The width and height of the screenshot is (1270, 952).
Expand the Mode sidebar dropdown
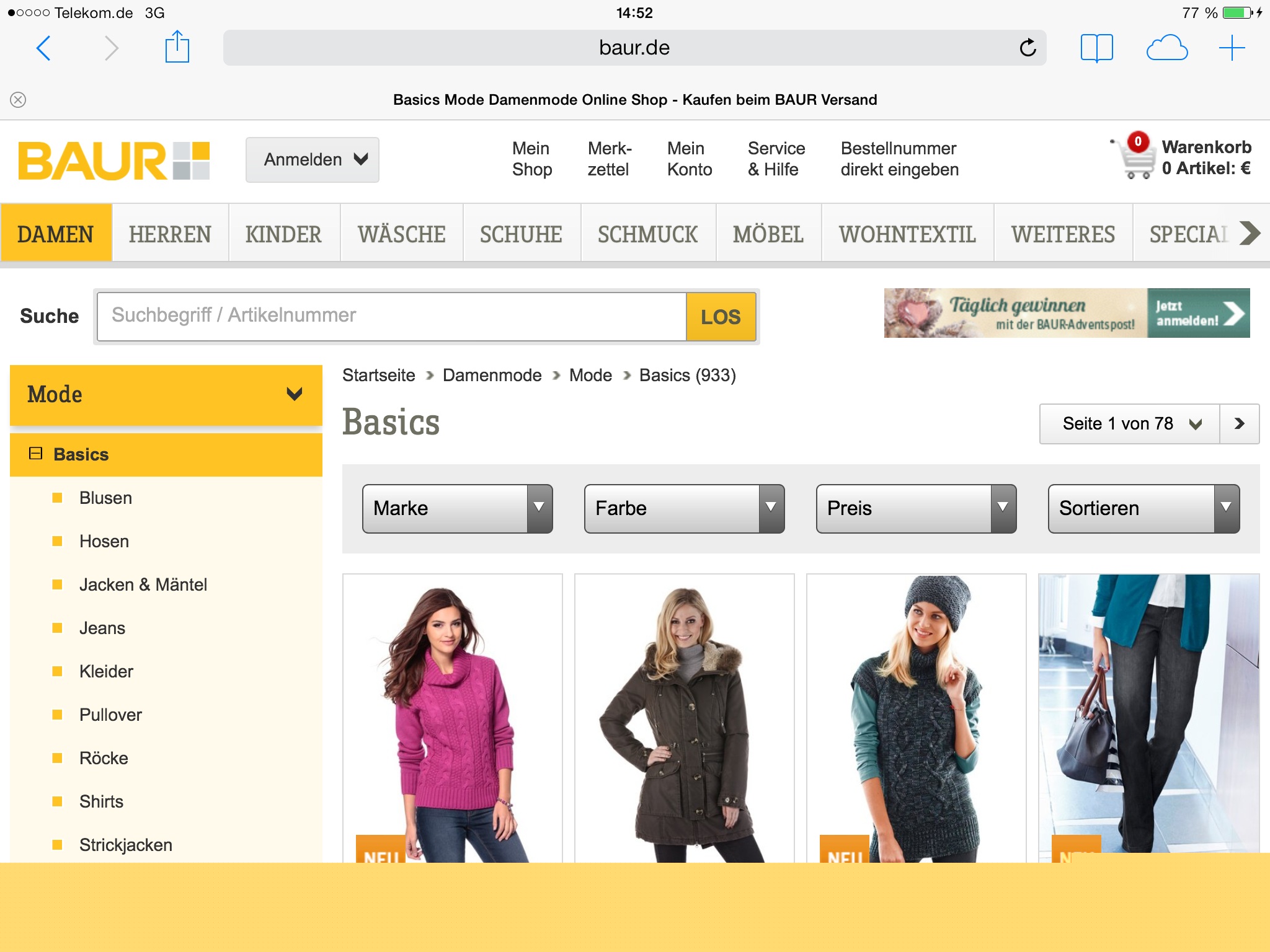(x=166, y=395)
